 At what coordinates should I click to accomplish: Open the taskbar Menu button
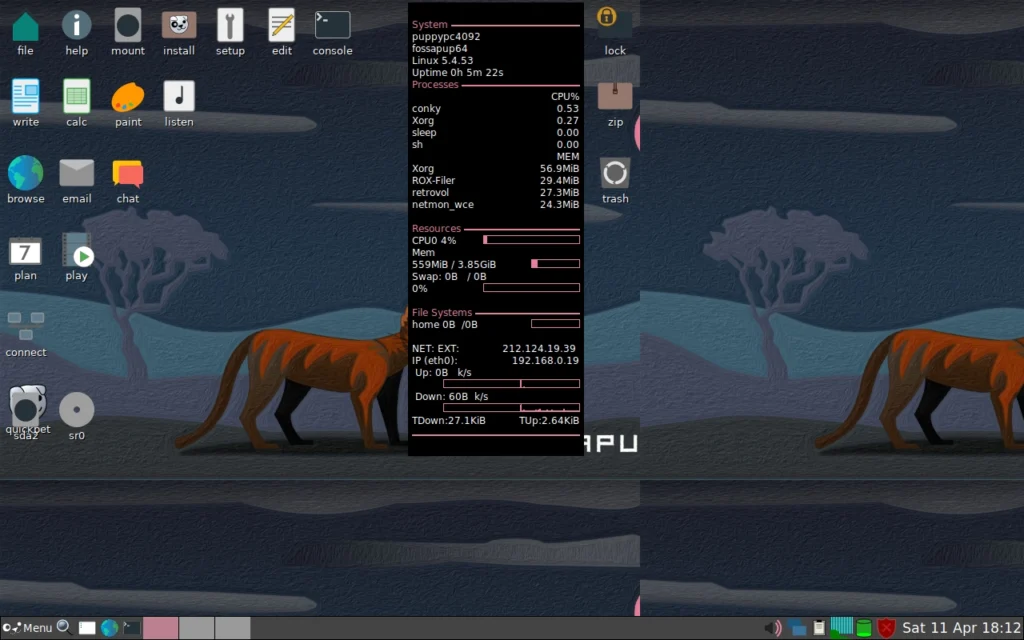tap(27, 628)
